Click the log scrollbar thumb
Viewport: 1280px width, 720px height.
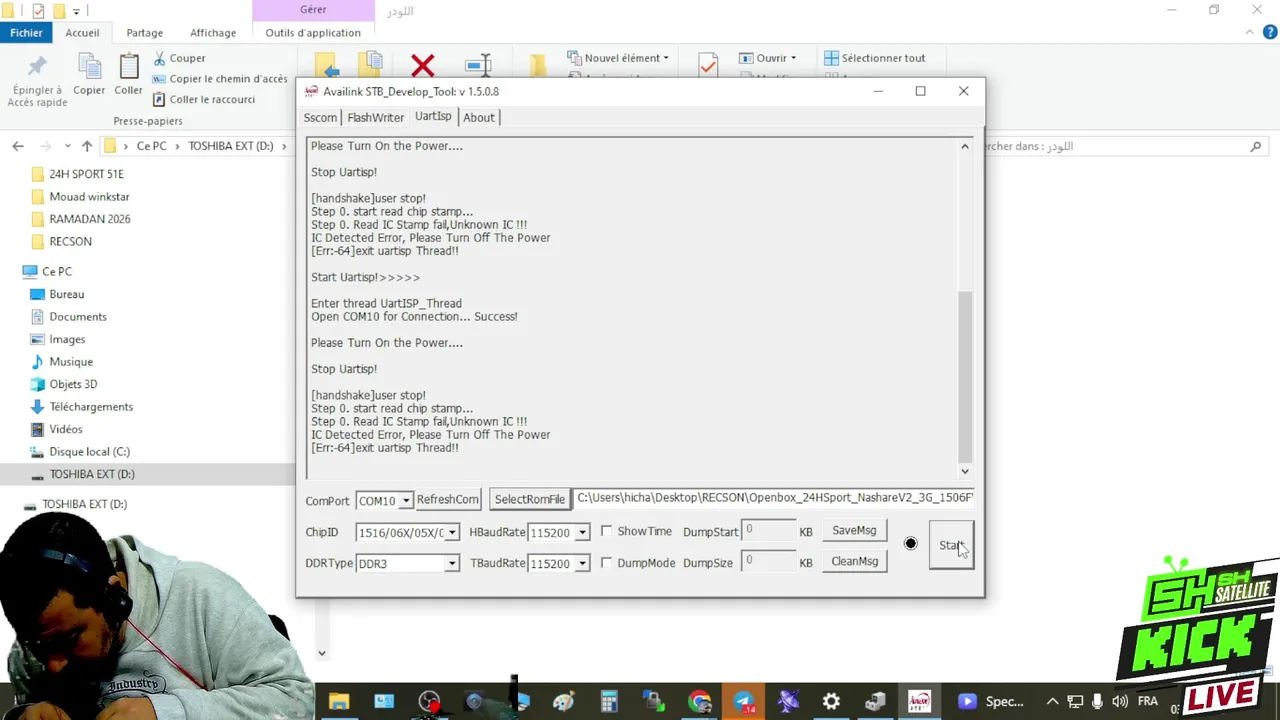tap(965, 376)
